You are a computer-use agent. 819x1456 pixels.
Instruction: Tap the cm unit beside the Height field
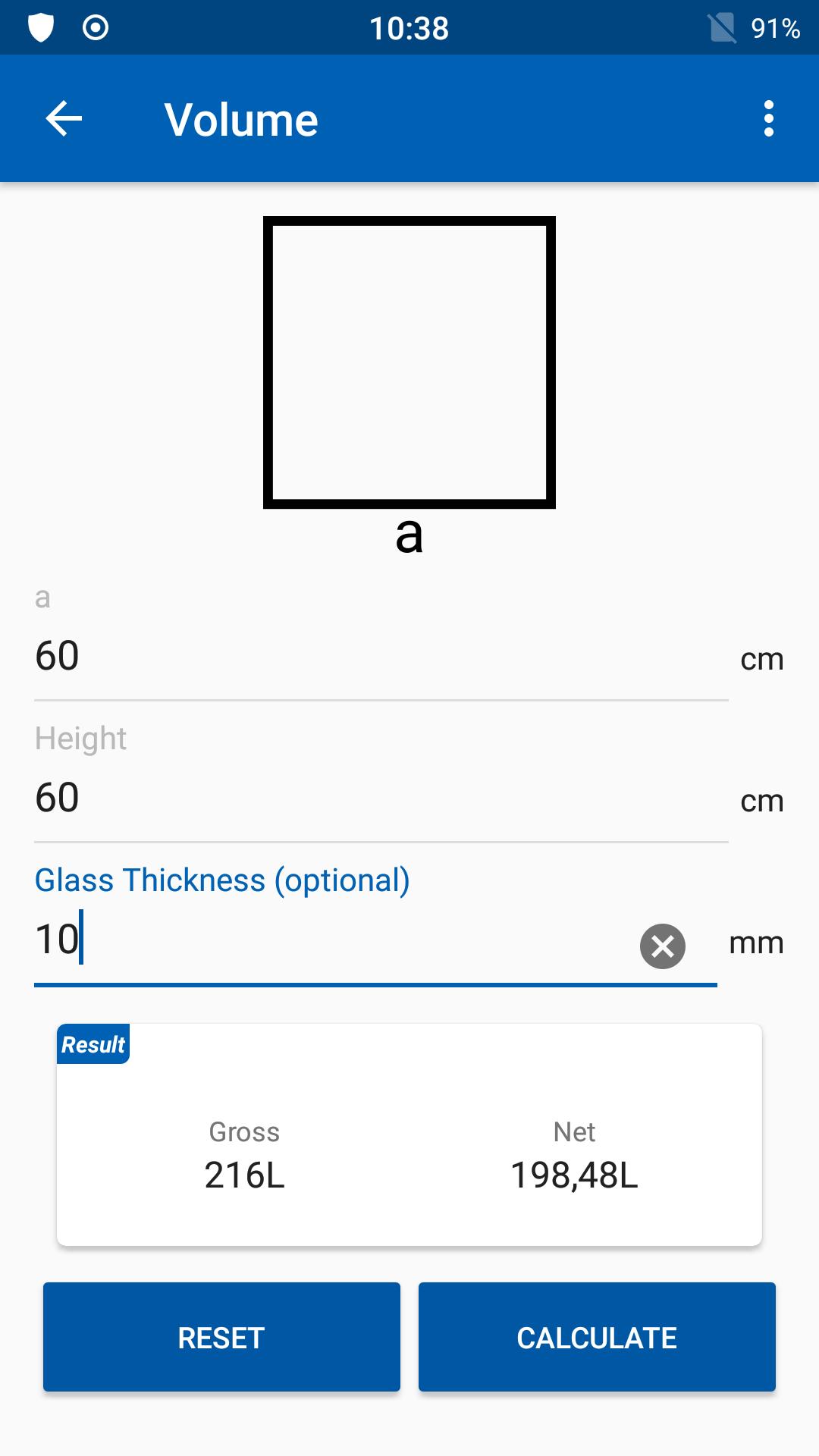tap(762, 800)
